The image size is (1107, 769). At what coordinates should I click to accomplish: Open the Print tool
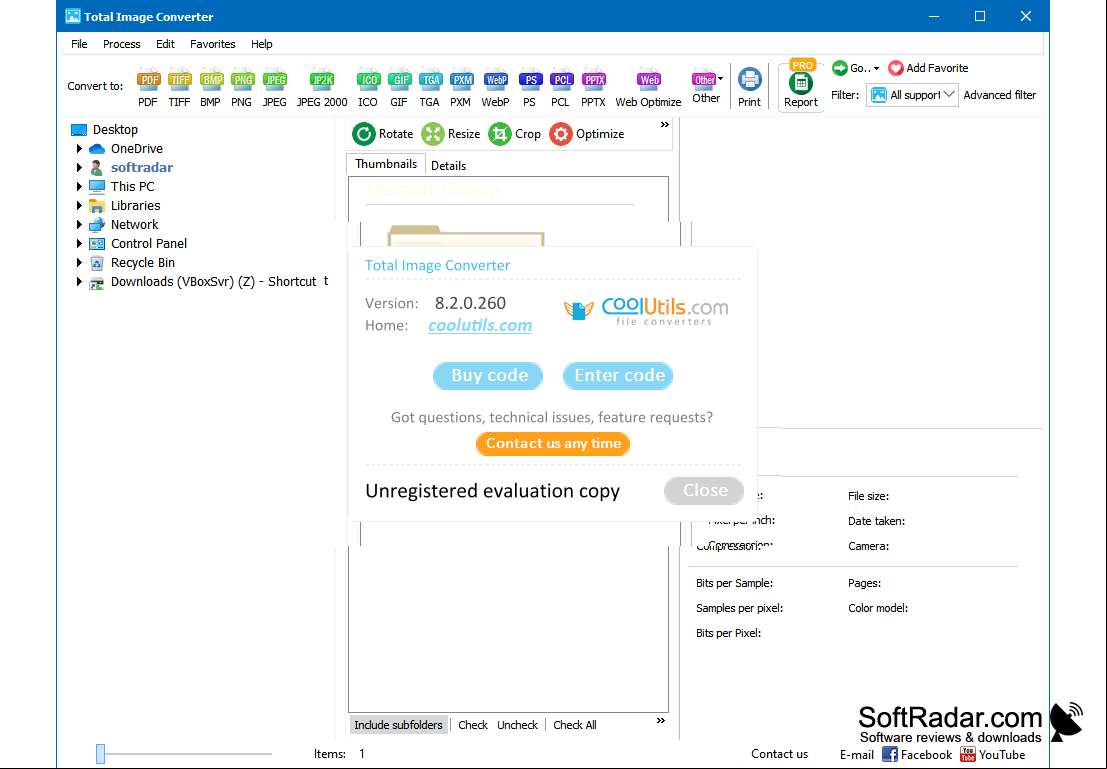point(749,87)
